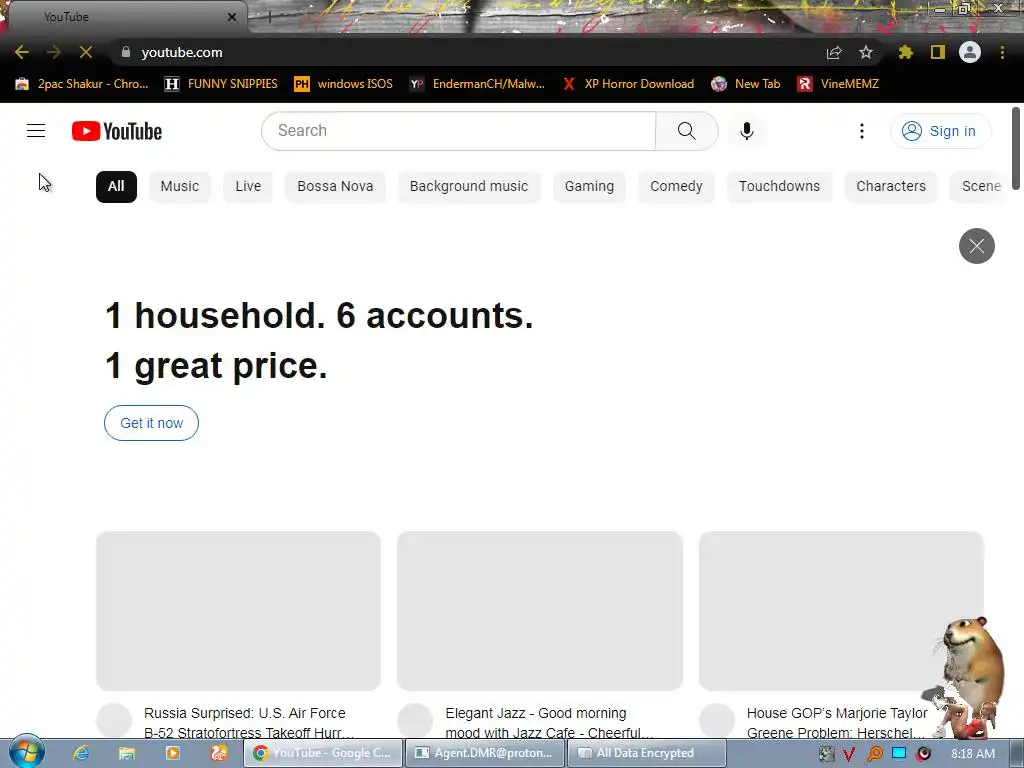
Task: Select the Live filter chip
Action: (248, 186)
